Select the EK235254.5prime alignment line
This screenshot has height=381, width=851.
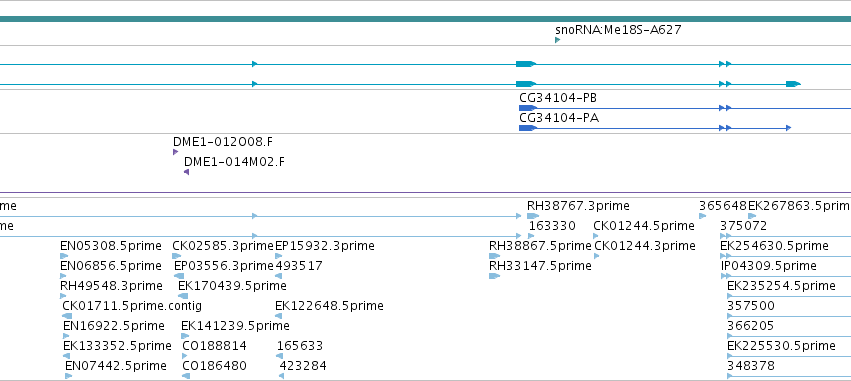click(789, 296)
